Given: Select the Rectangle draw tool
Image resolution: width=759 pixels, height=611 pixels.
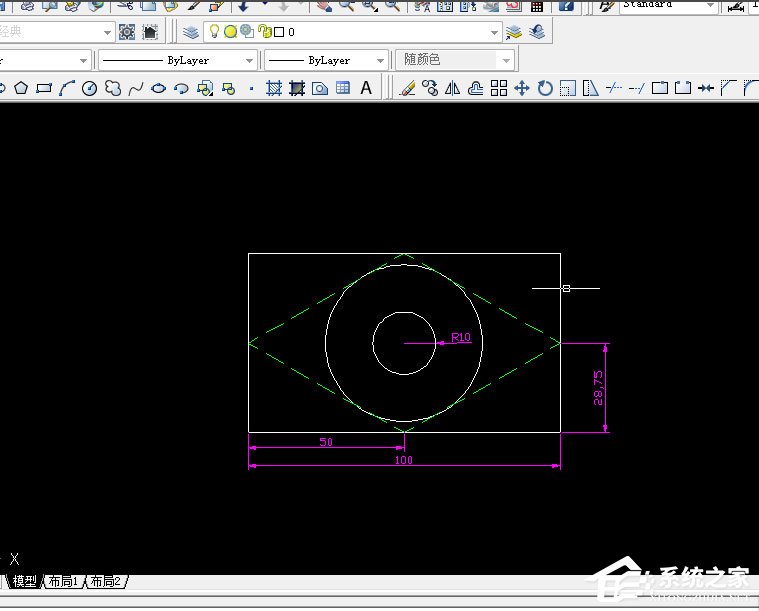Looking at the screenshot, I should 43,88.
